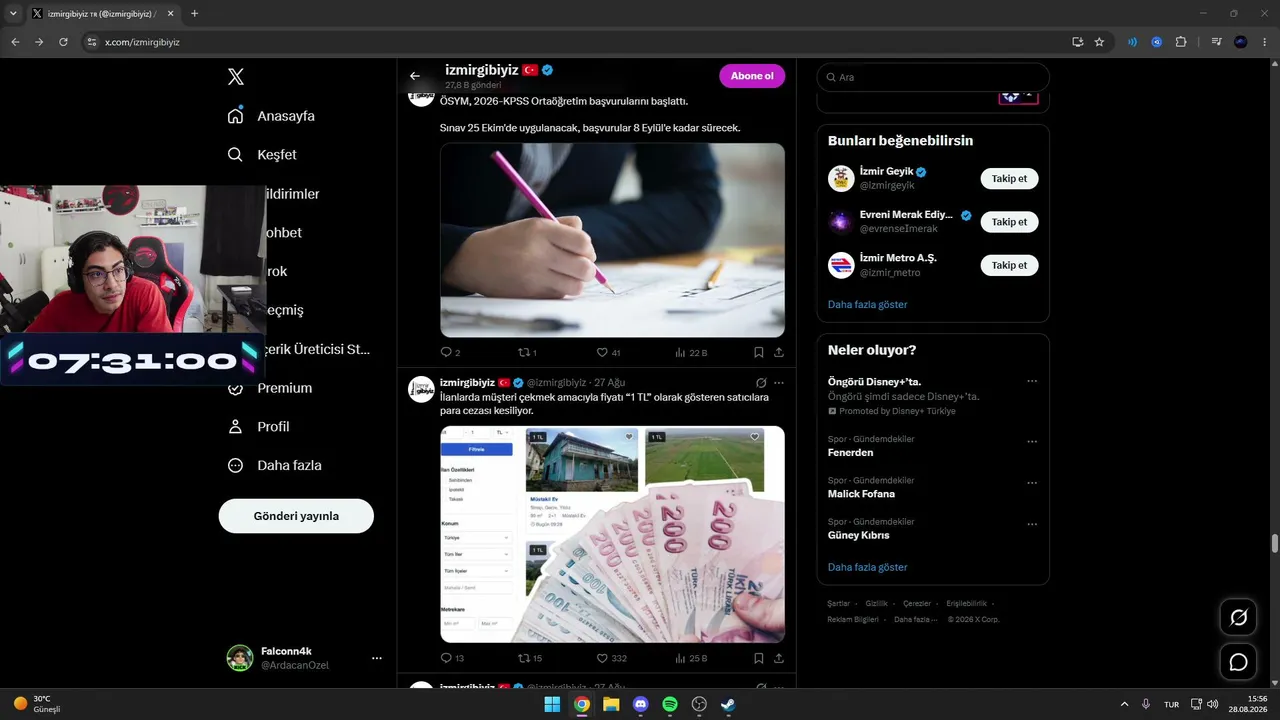Open options for the Öngörü Disney+ promotion
This screenshot has height=720, width=1280.
(x=1032, y=381)
